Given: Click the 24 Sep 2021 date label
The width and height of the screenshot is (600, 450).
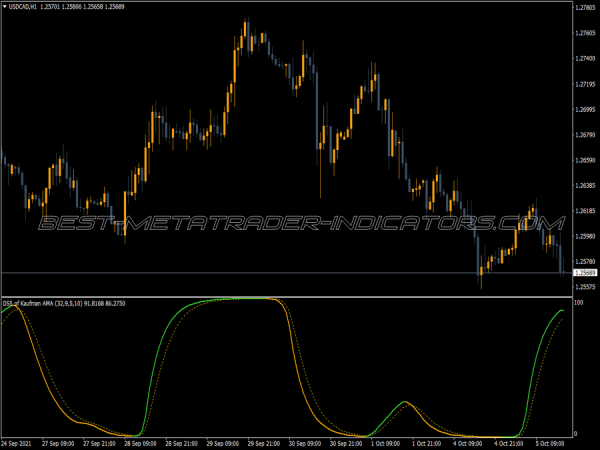Looking at the screenshot, I should coord(21,442).
